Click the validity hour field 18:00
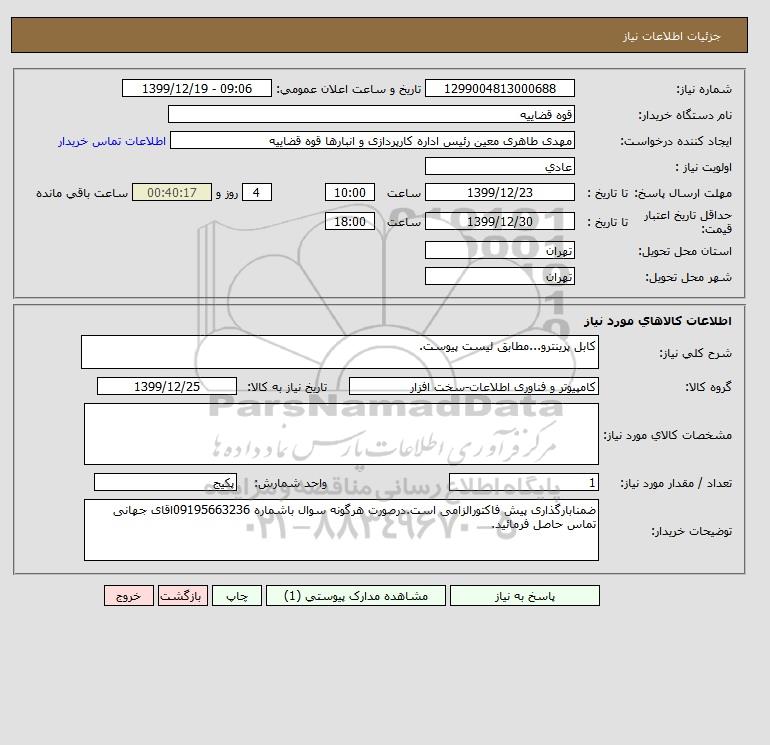Screen dimensions: 770x745 coord(350,221)
